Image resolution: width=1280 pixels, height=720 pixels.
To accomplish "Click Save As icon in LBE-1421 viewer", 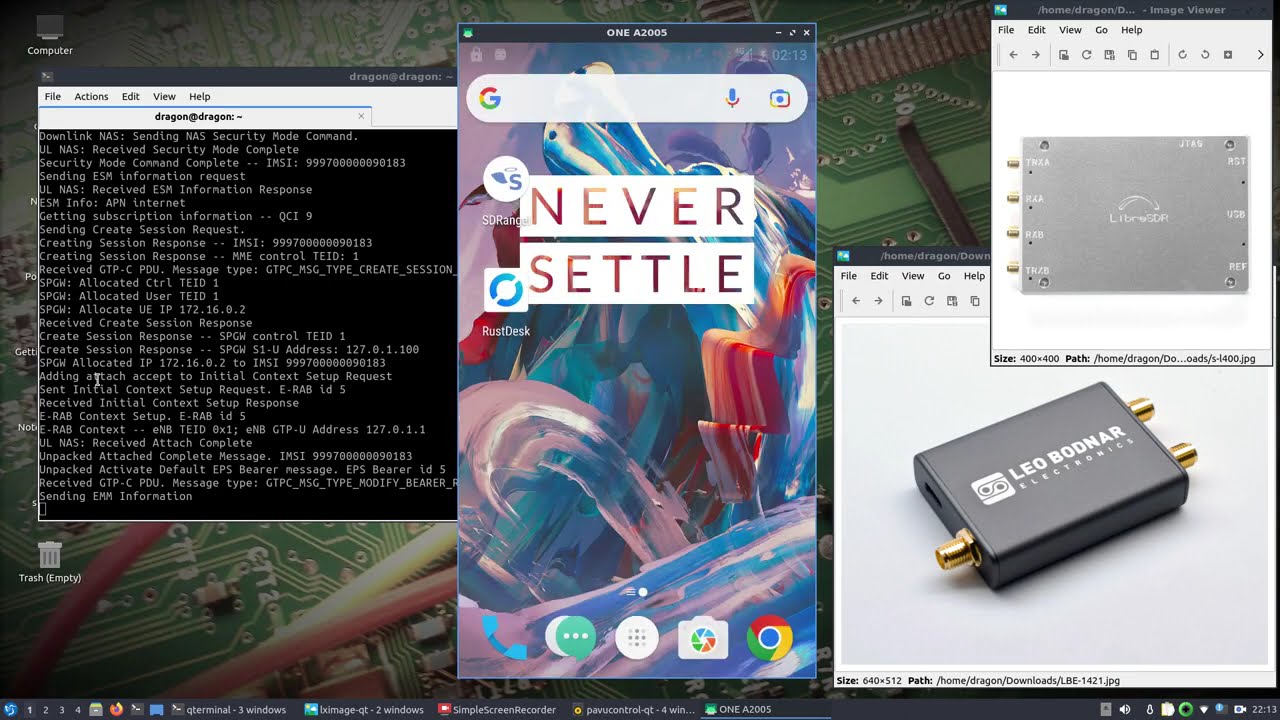I will click(x=952, y=301).
